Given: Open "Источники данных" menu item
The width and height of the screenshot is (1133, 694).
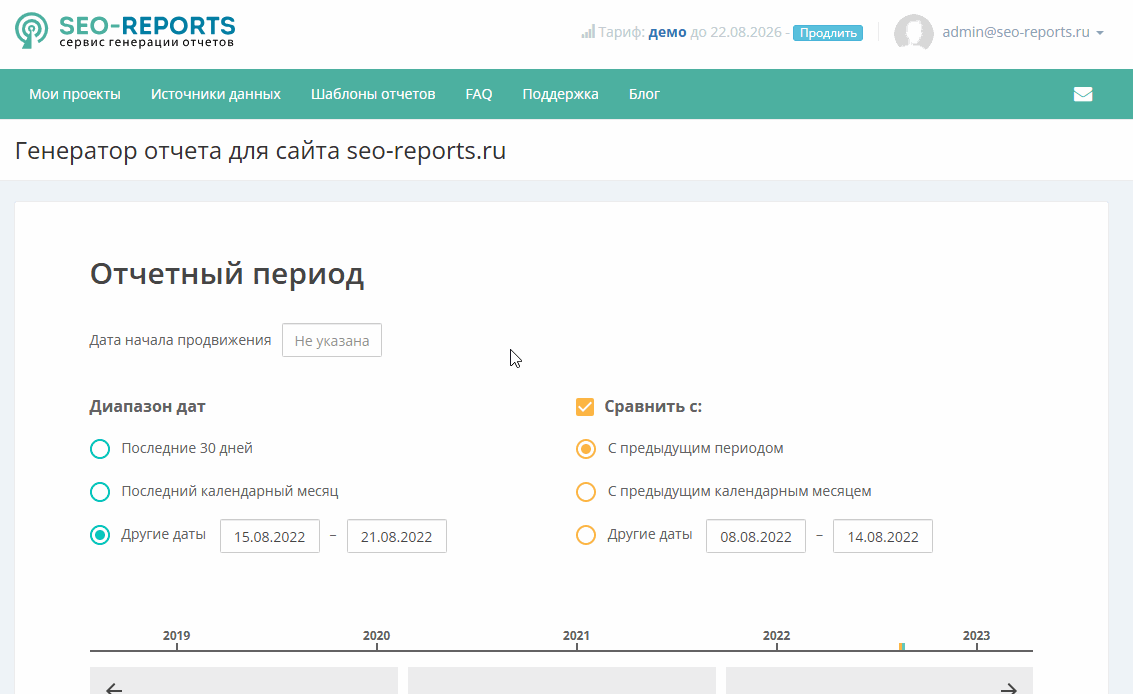Looking at the screenshot, I should point(215,94).
